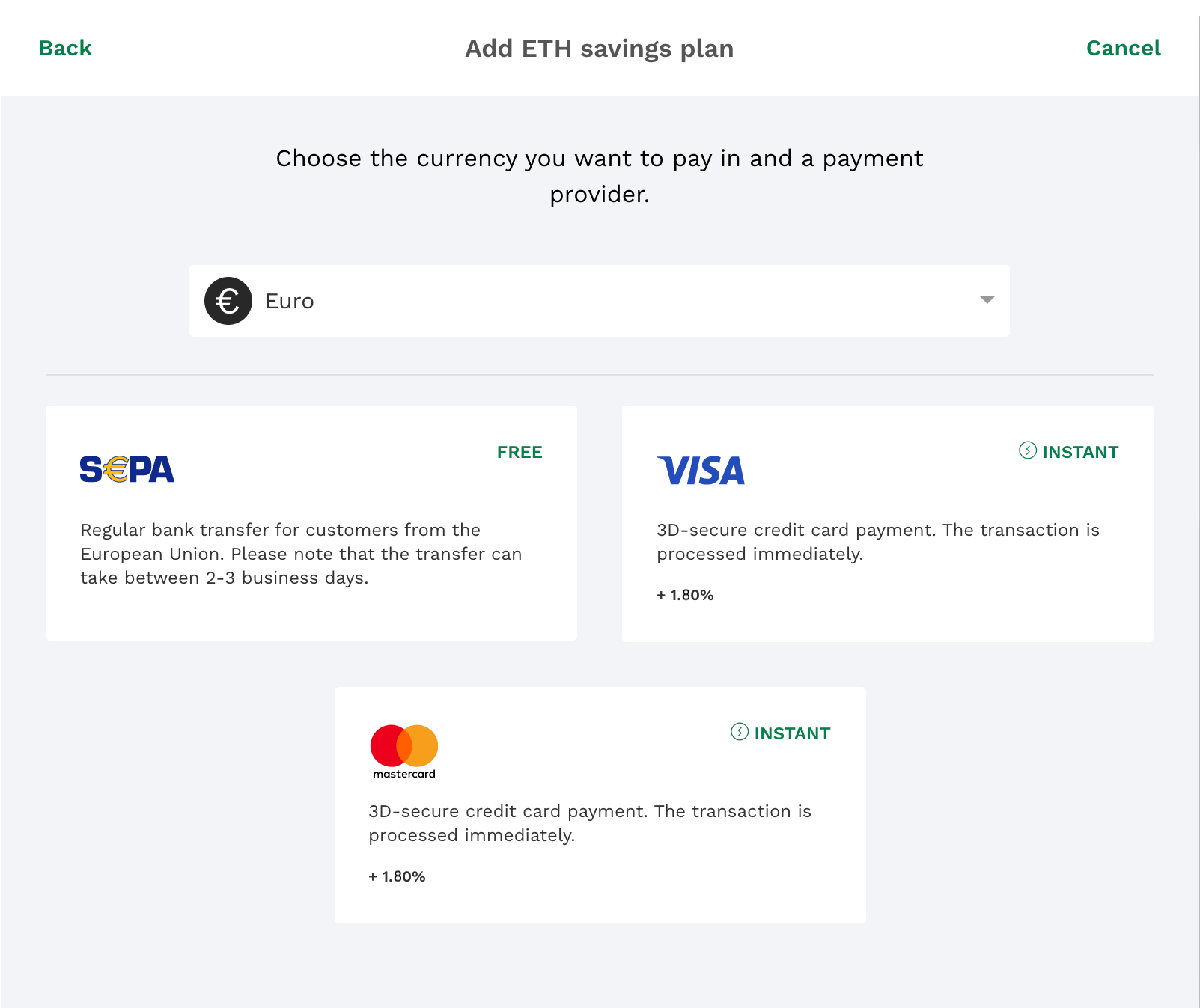
Task: Choose the Visa credit card payment description
Action: (x=877, y=542)
